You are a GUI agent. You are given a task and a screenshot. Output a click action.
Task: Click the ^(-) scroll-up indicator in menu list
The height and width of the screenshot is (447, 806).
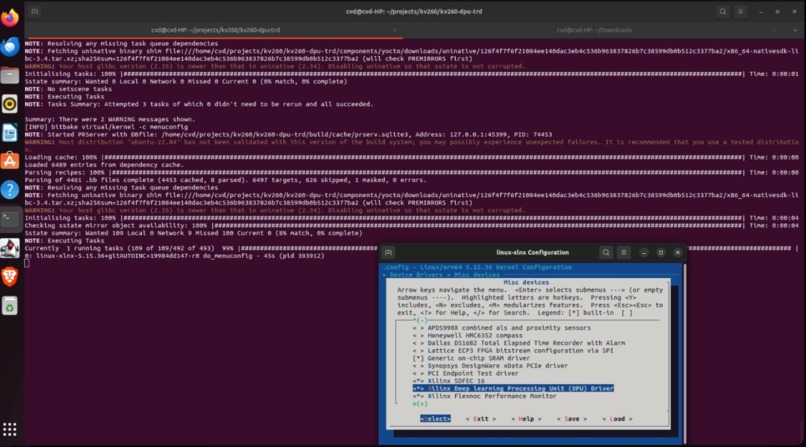(420, 320)
